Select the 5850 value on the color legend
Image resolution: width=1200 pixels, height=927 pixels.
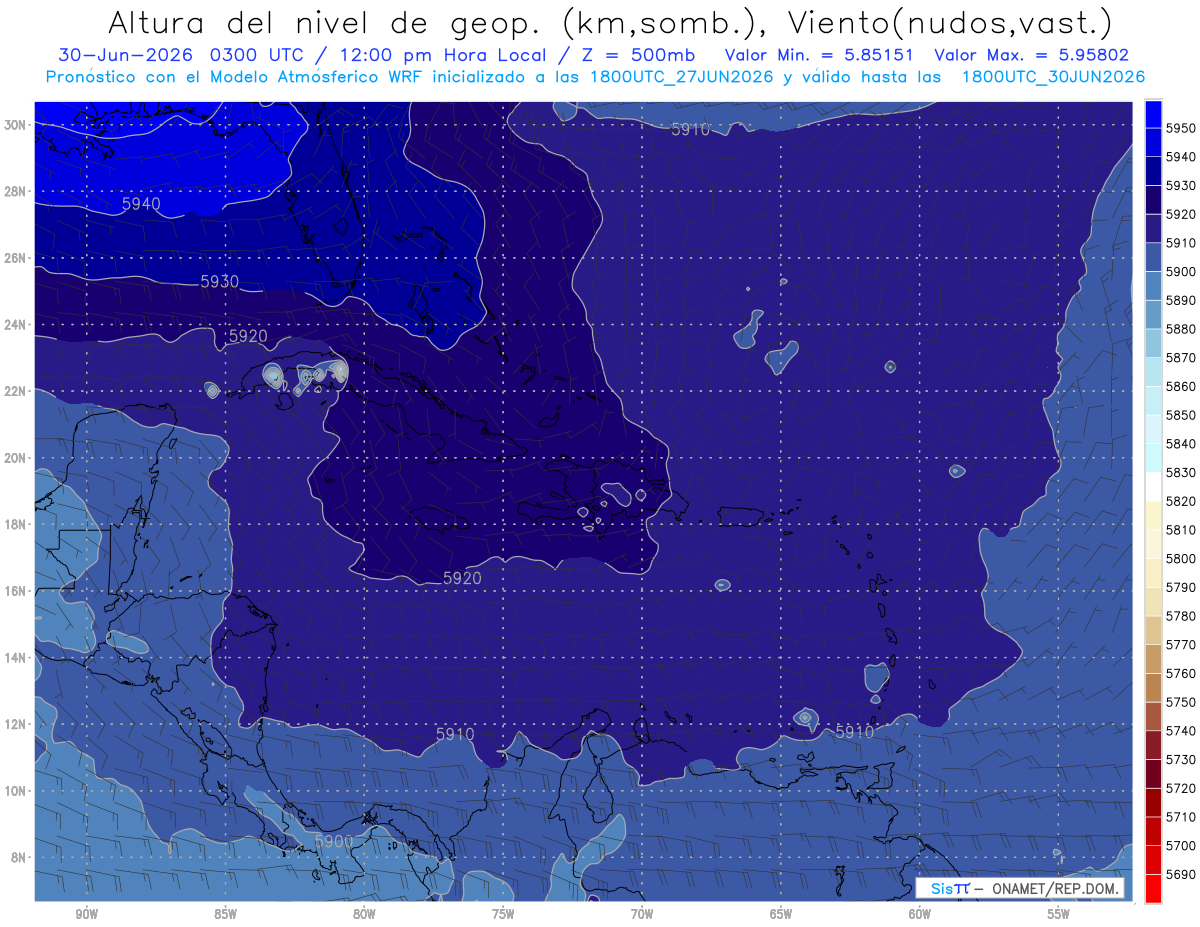(1180, 415)
